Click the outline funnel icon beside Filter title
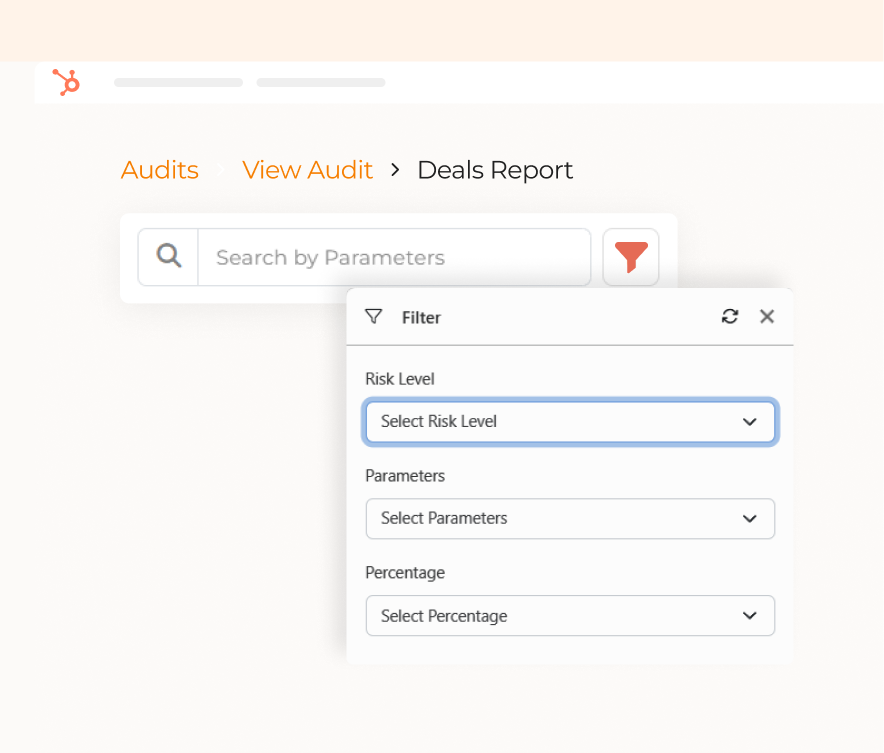Image resolution: width=884 pixels, height=753 pixels. (x=374, y=317)
